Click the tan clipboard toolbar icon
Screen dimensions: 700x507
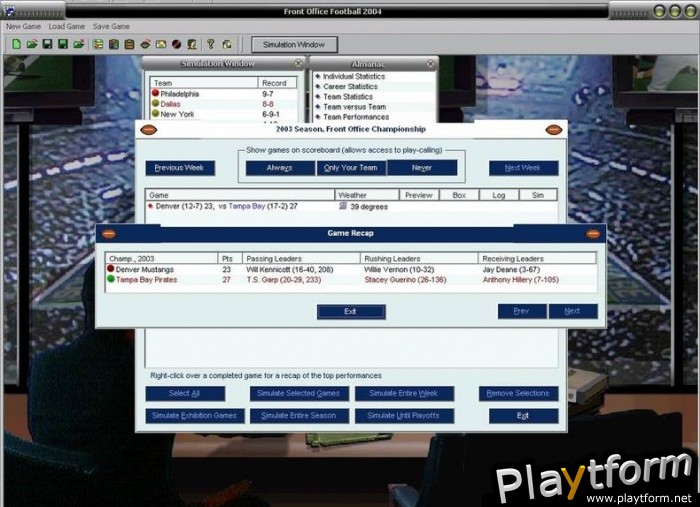click(129, 44)
